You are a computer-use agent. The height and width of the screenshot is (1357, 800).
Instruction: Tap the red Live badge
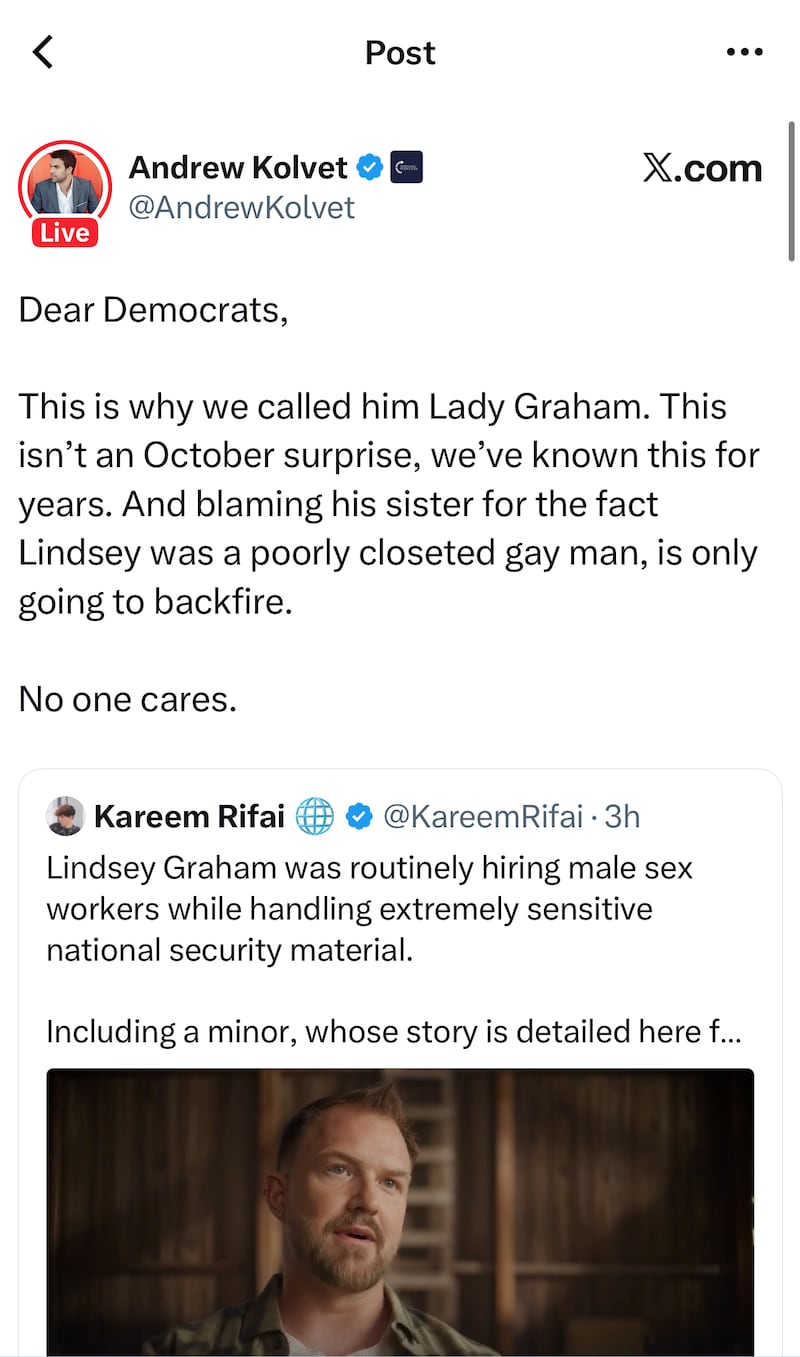[65, 233]
